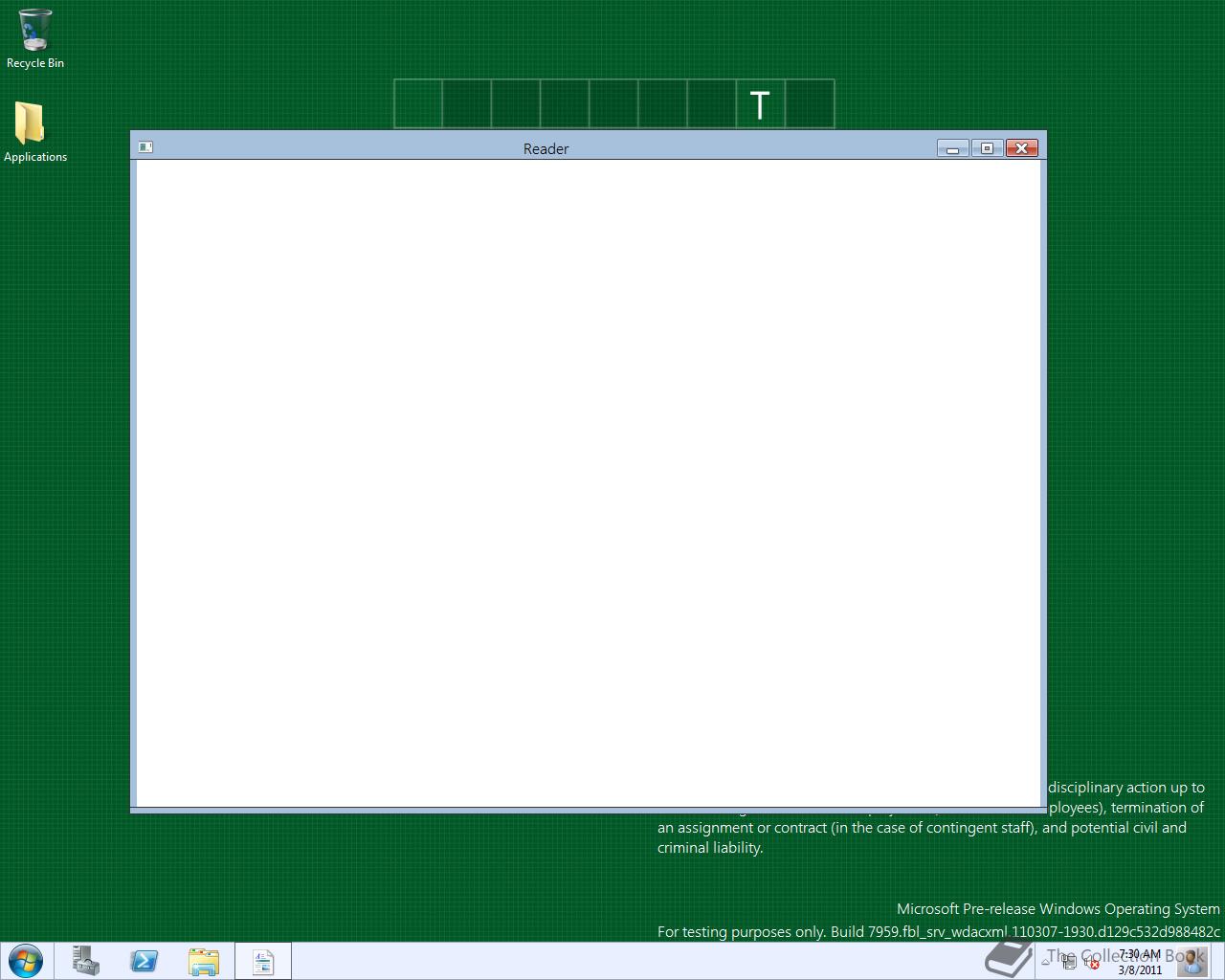Click the Reader window system menu icon
The width and height of the screenshot is (1225, 980).
[145, 147]
